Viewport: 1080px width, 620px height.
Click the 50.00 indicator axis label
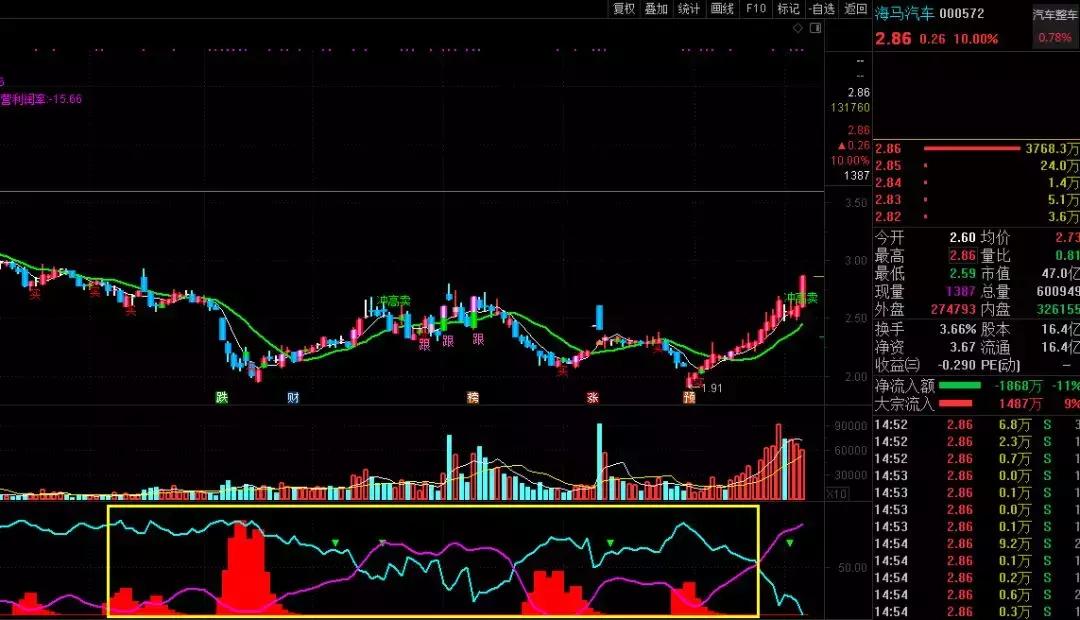point(853,568)
